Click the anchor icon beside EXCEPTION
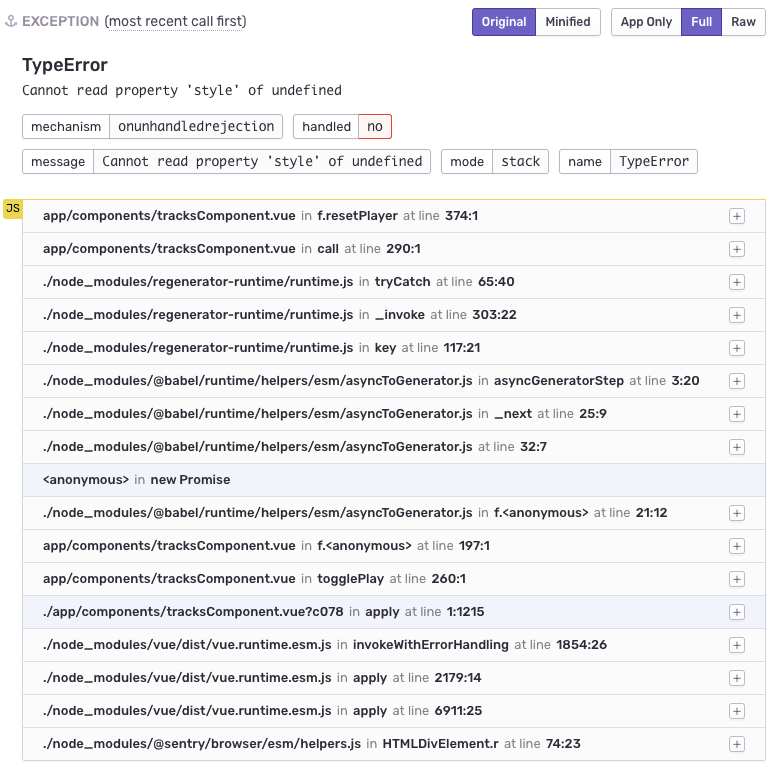783x773 pixels. [x=10, y=21]
